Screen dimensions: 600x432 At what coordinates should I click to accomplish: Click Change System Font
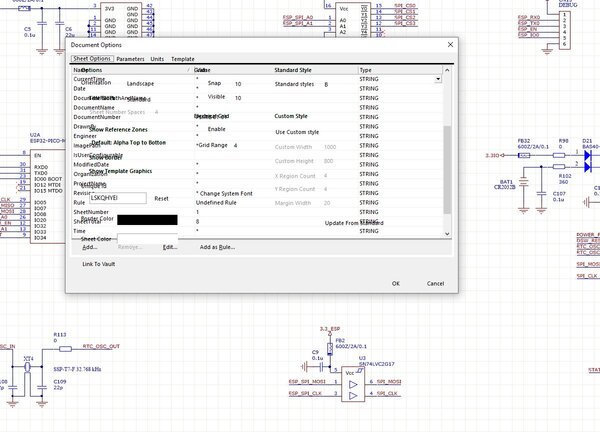[x=226, y=194]
